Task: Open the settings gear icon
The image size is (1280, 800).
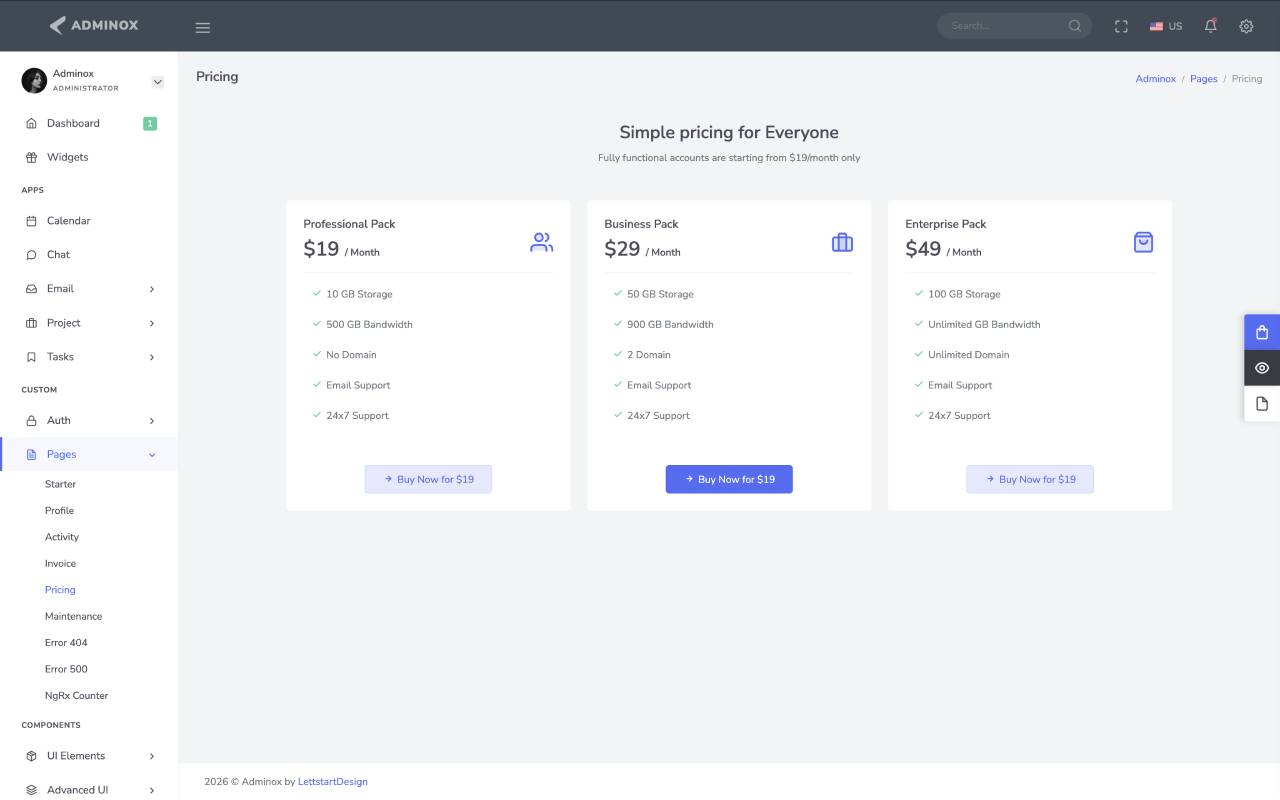Action: 1246,26
